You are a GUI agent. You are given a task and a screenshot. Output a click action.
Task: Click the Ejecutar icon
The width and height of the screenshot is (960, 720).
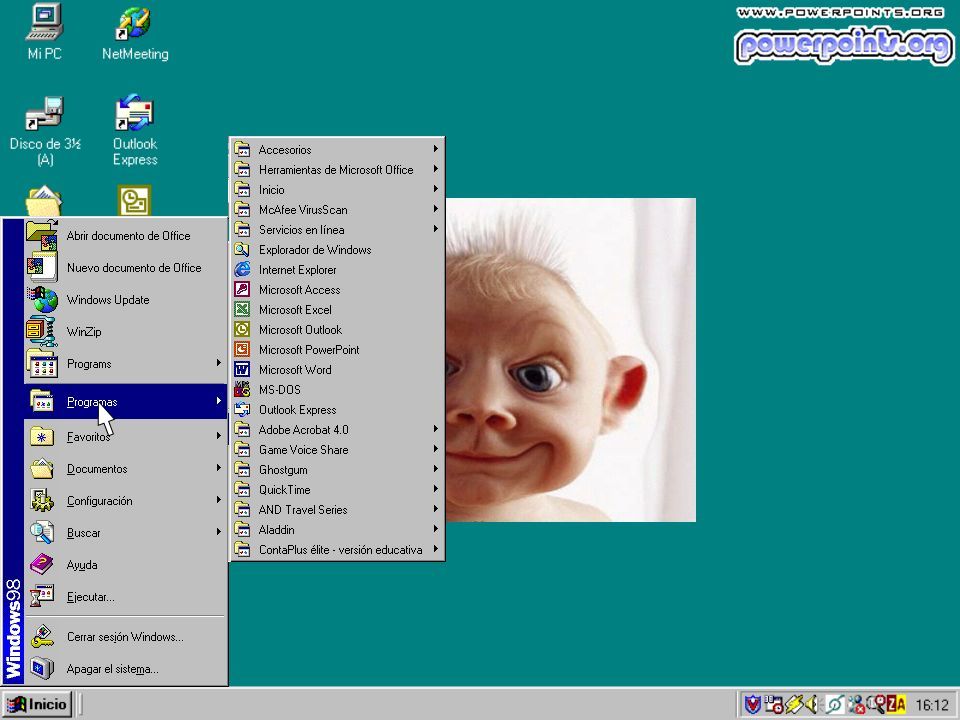(42, 596)
